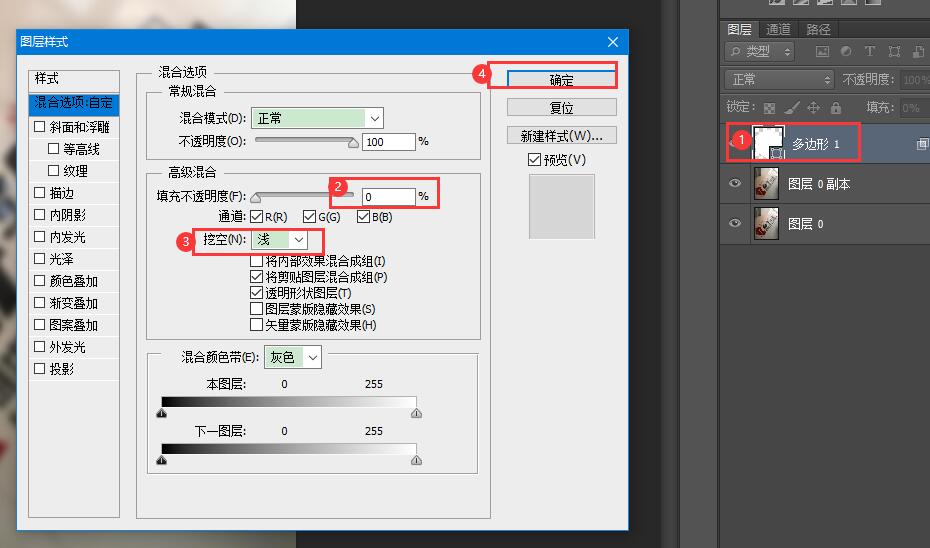930x548 pixels.
Task: Select layer name 多边形 1
Action: point(816,144)
